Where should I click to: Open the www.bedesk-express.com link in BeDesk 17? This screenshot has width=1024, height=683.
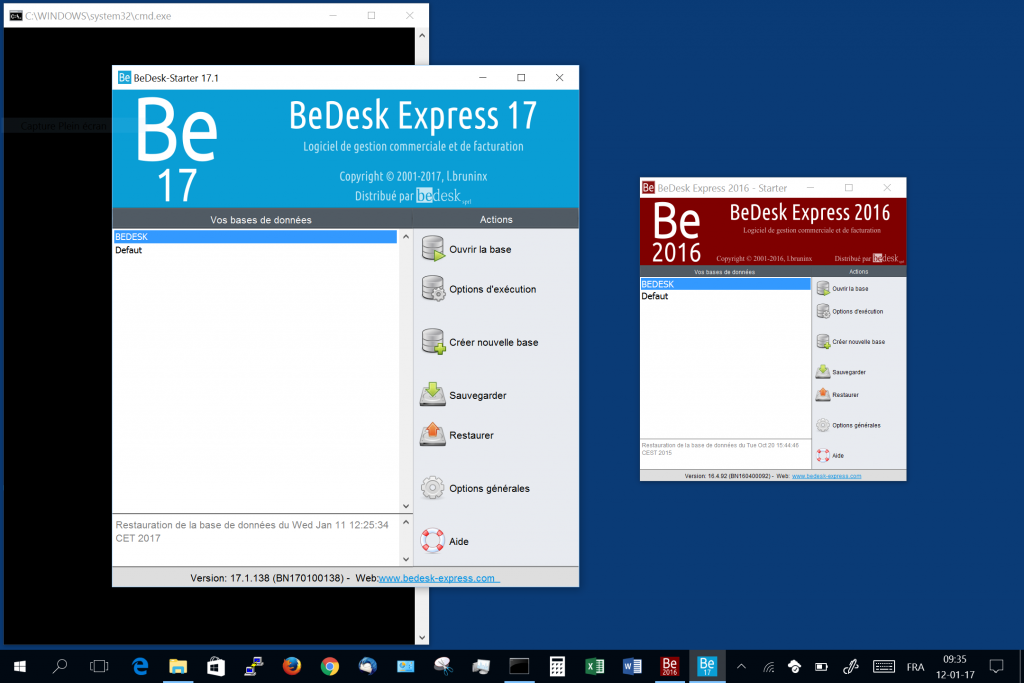tap(439, 578)
